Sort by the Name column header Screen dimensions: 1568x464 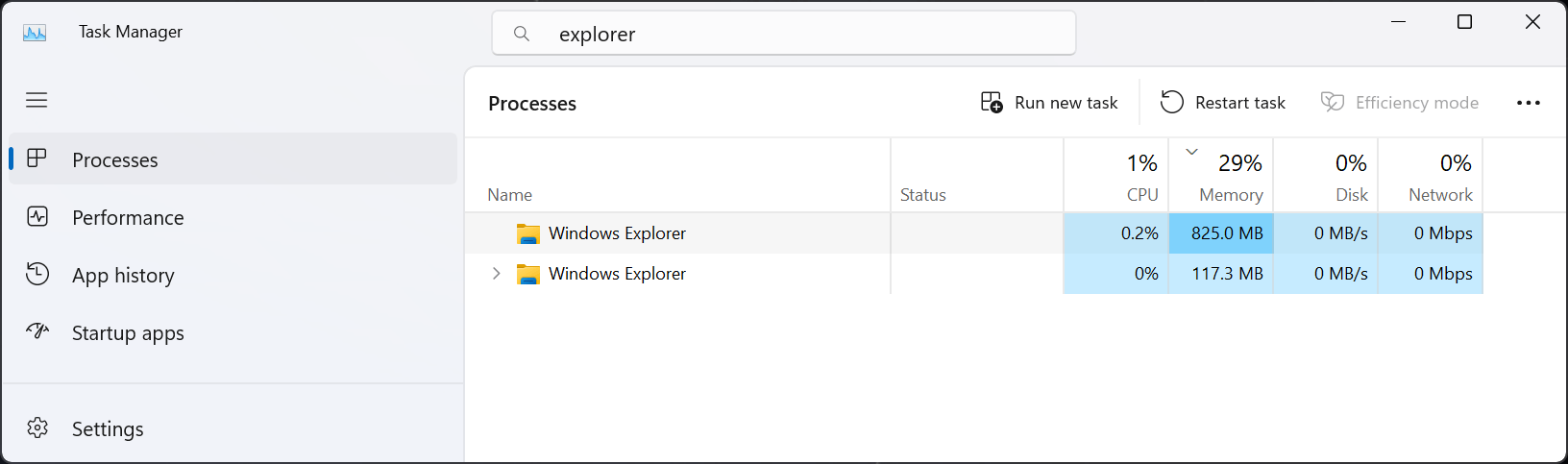677,175
